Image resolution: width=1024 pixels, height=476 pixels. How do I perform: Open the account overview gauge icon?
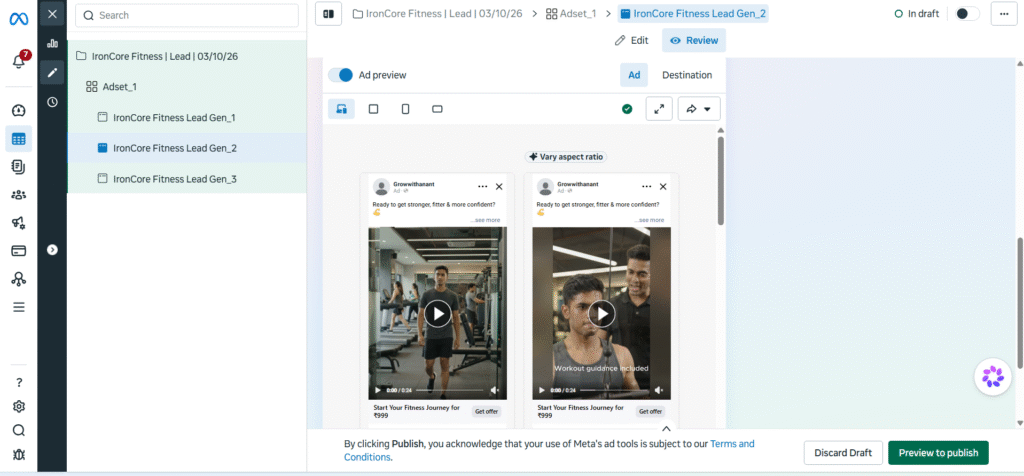click(19, 110)
